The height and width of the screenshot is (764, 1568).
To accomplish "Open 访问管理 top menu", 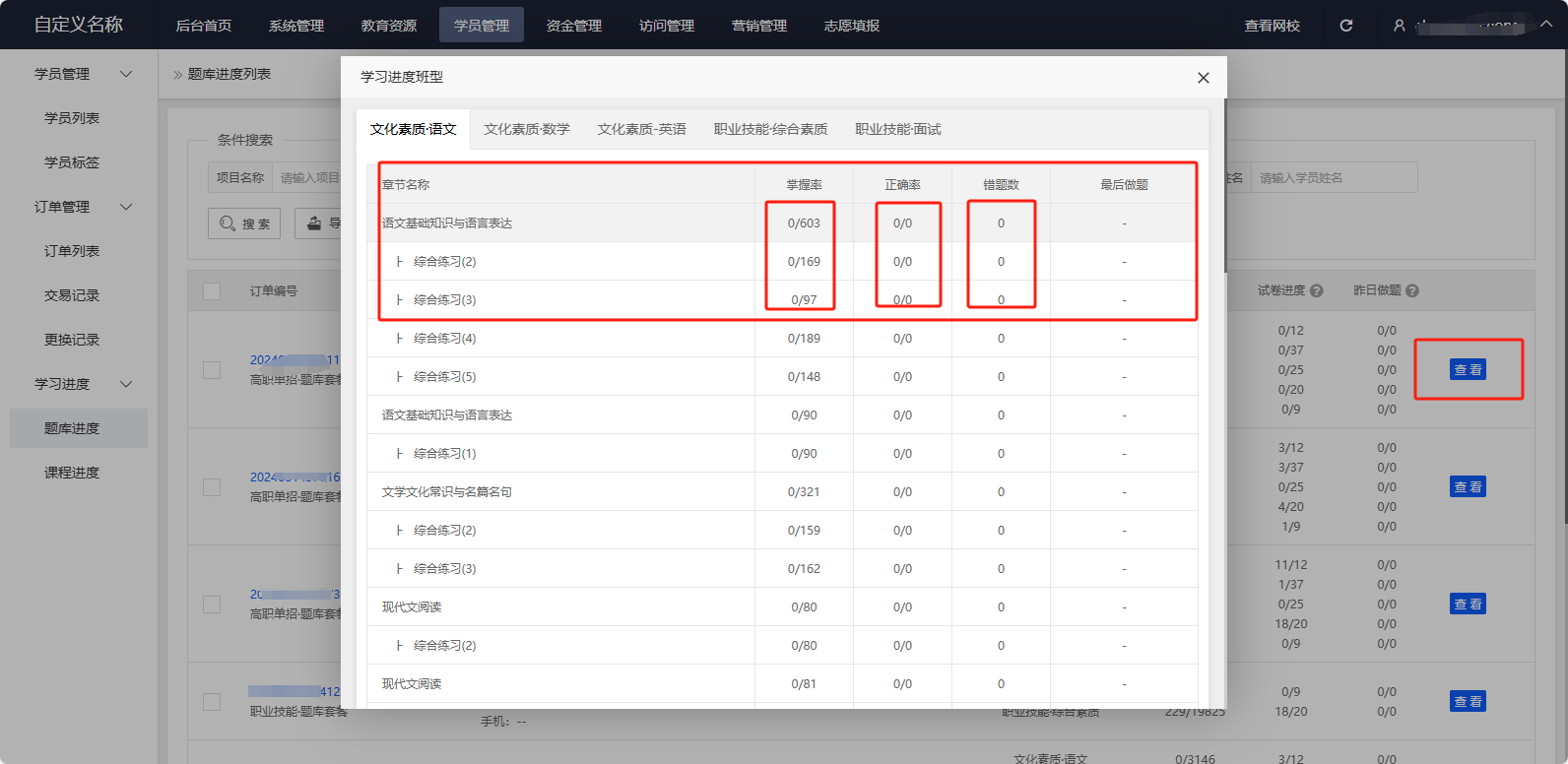I will 667,26.
